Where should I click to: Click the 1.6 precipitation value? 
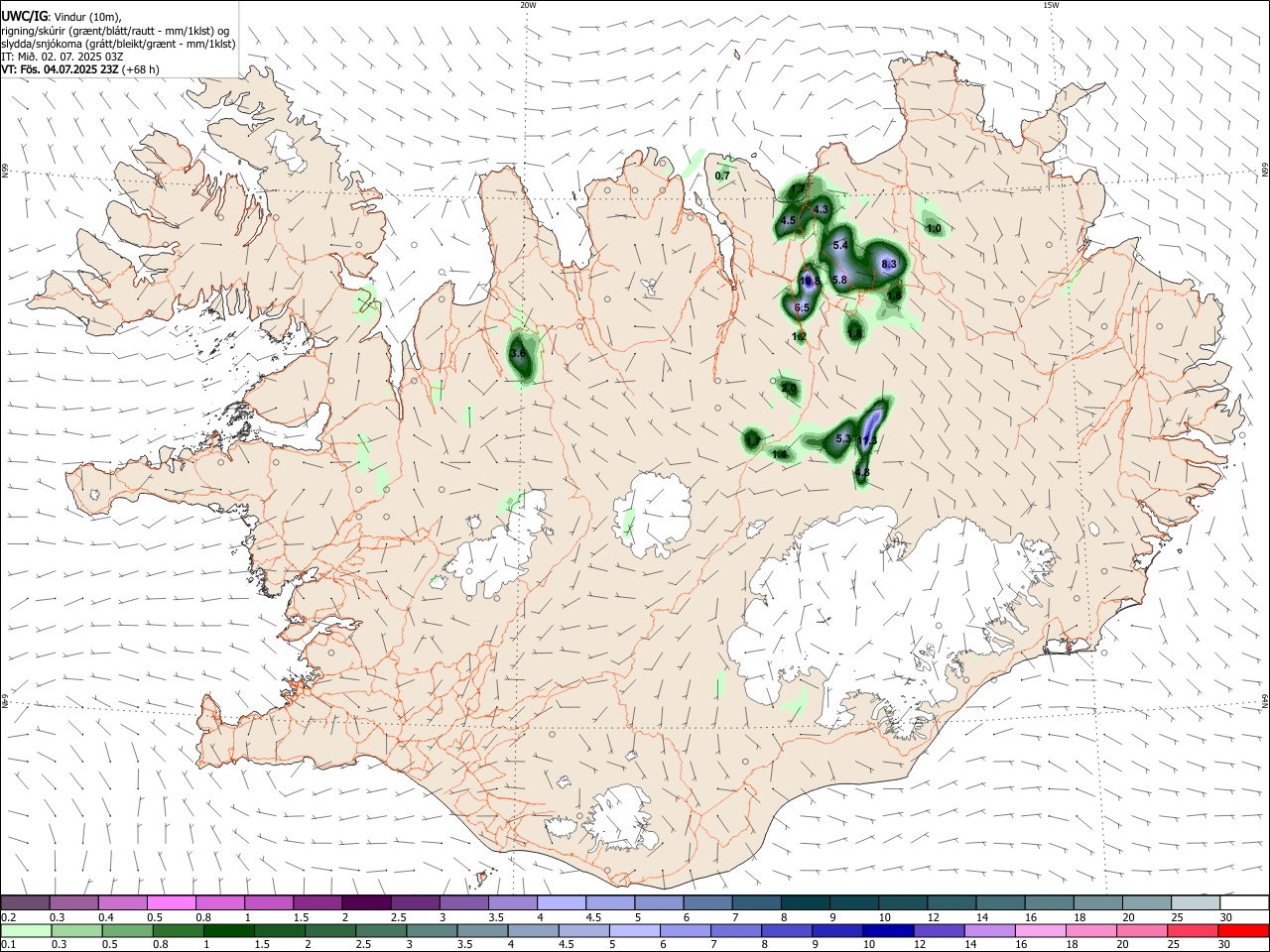point(894,296)
